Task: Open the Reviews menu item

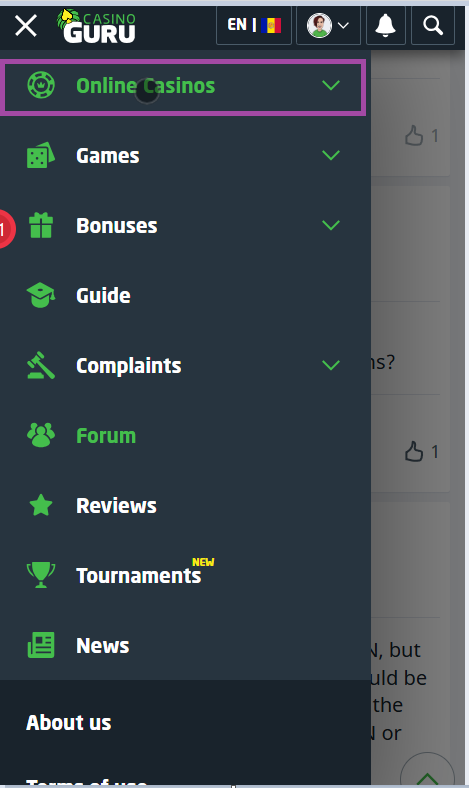Action: [x=116, y=506]
